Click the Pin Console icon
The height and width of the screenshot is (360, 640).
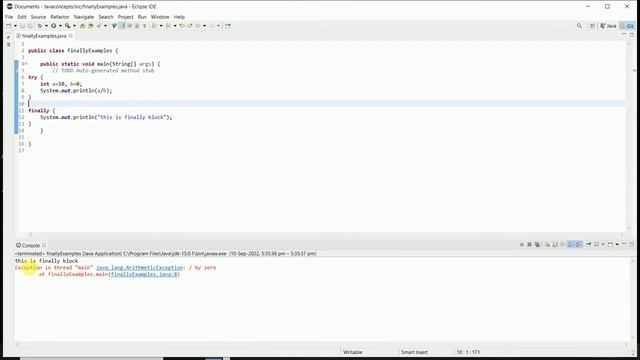click(589, 244)
